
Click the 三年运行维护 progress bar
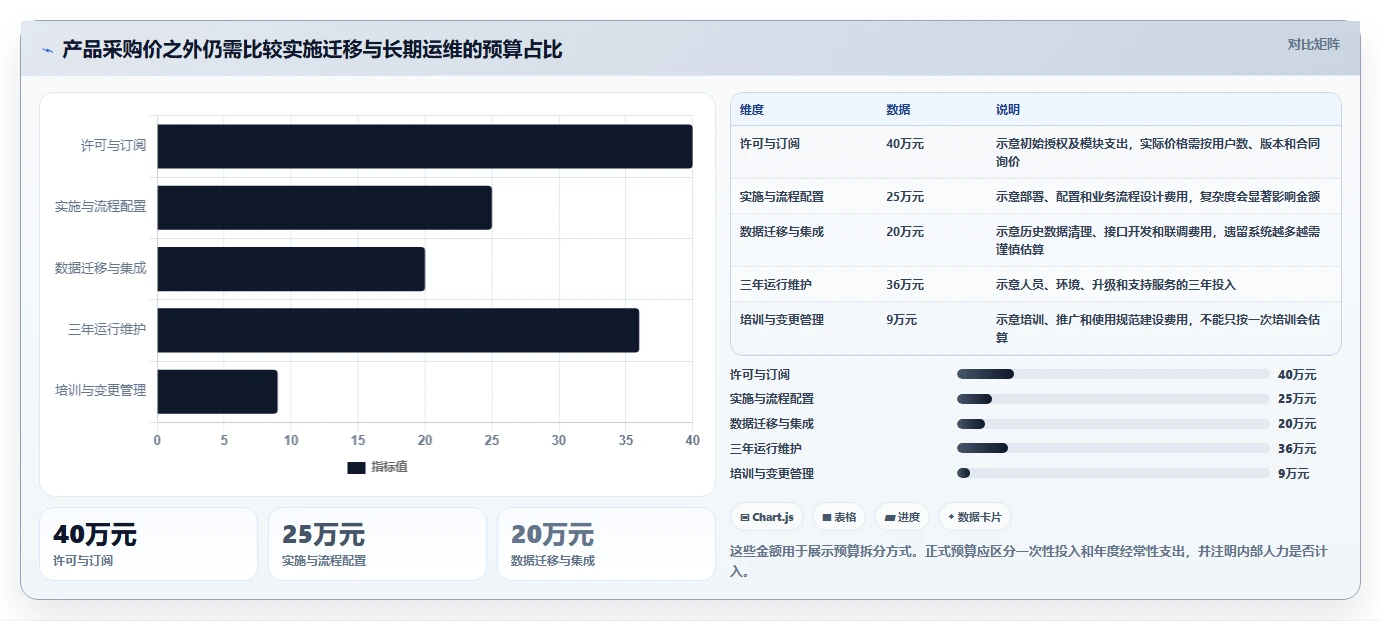click(x=1113, y=448)
